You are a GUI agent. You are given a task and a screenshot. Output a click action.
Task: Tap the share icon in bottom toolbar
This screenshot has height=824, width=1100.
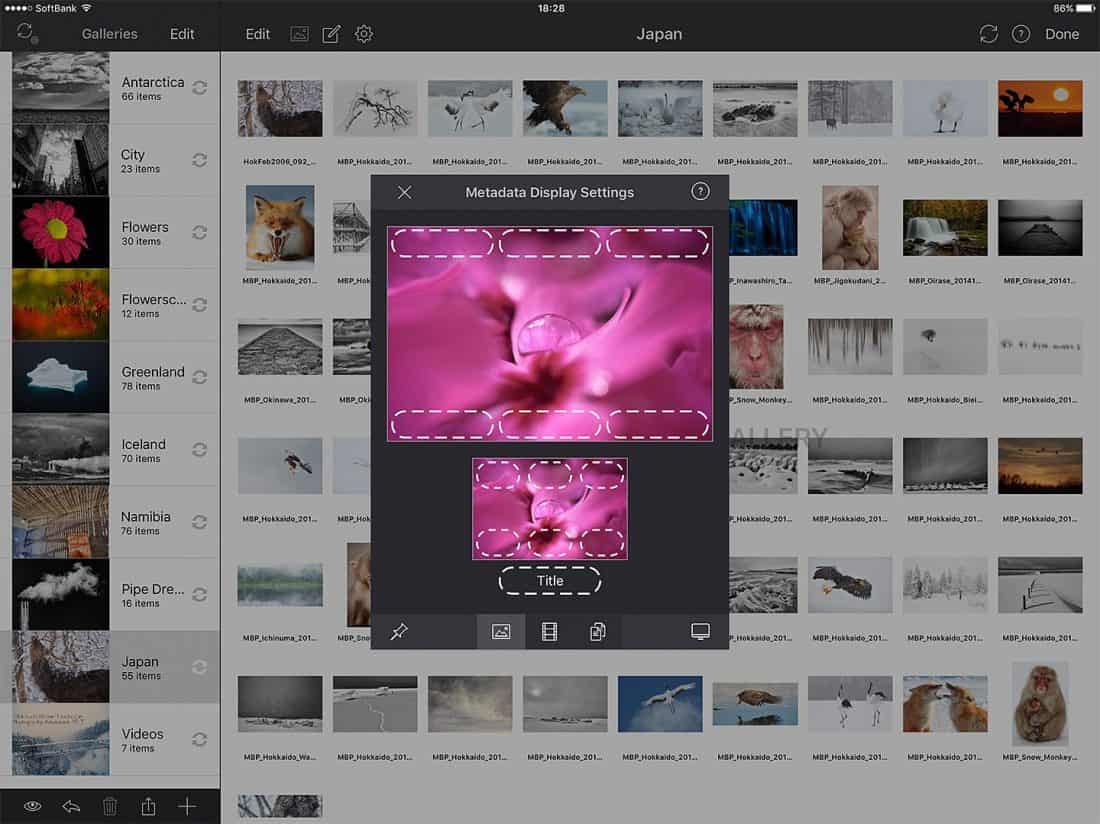(x=149, y=806)
